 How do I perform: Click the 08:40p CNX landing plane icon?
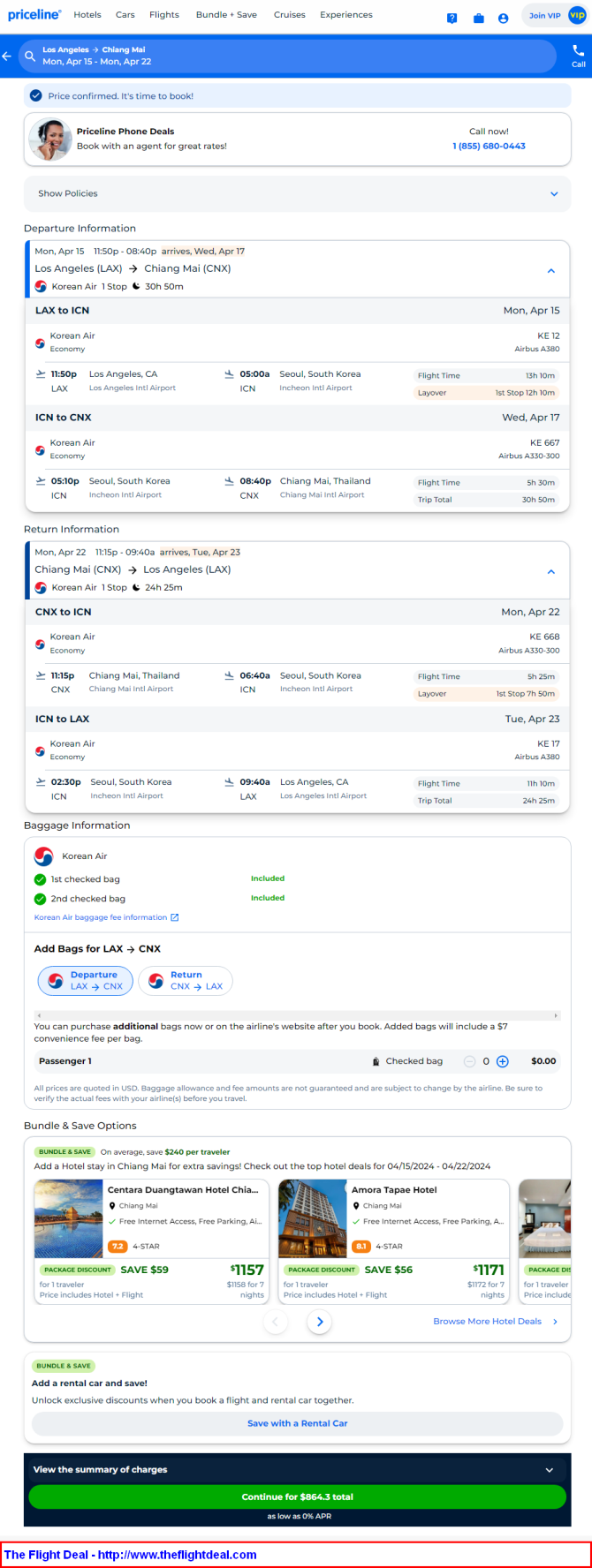[x=230, y=481]
